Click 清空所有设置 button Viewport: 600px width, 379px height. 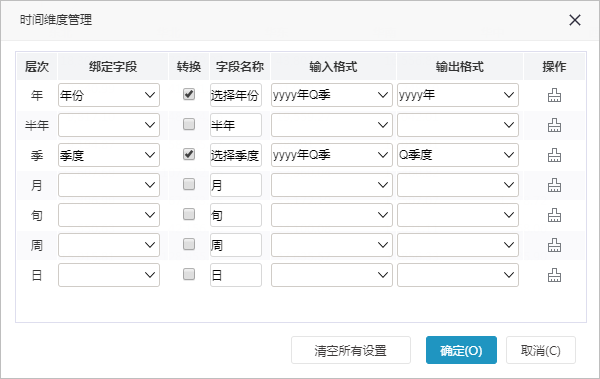[351, 350]
